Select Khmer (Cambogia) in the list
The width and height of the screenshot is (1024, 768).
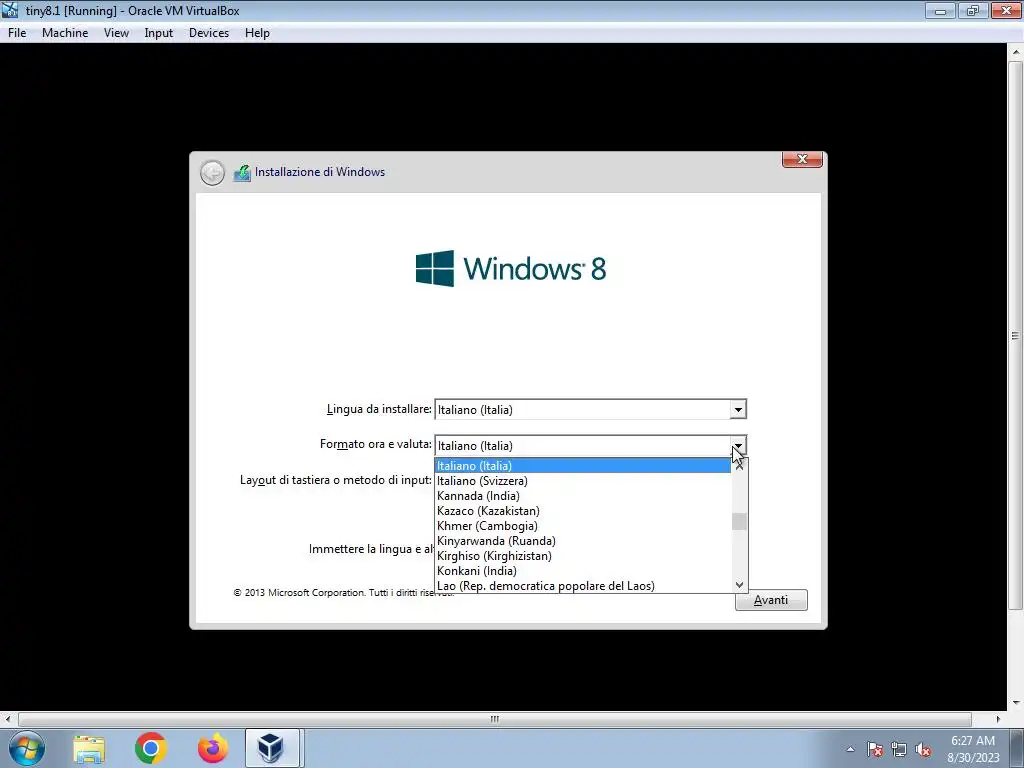pyautogui.click(x=583, y=526)
